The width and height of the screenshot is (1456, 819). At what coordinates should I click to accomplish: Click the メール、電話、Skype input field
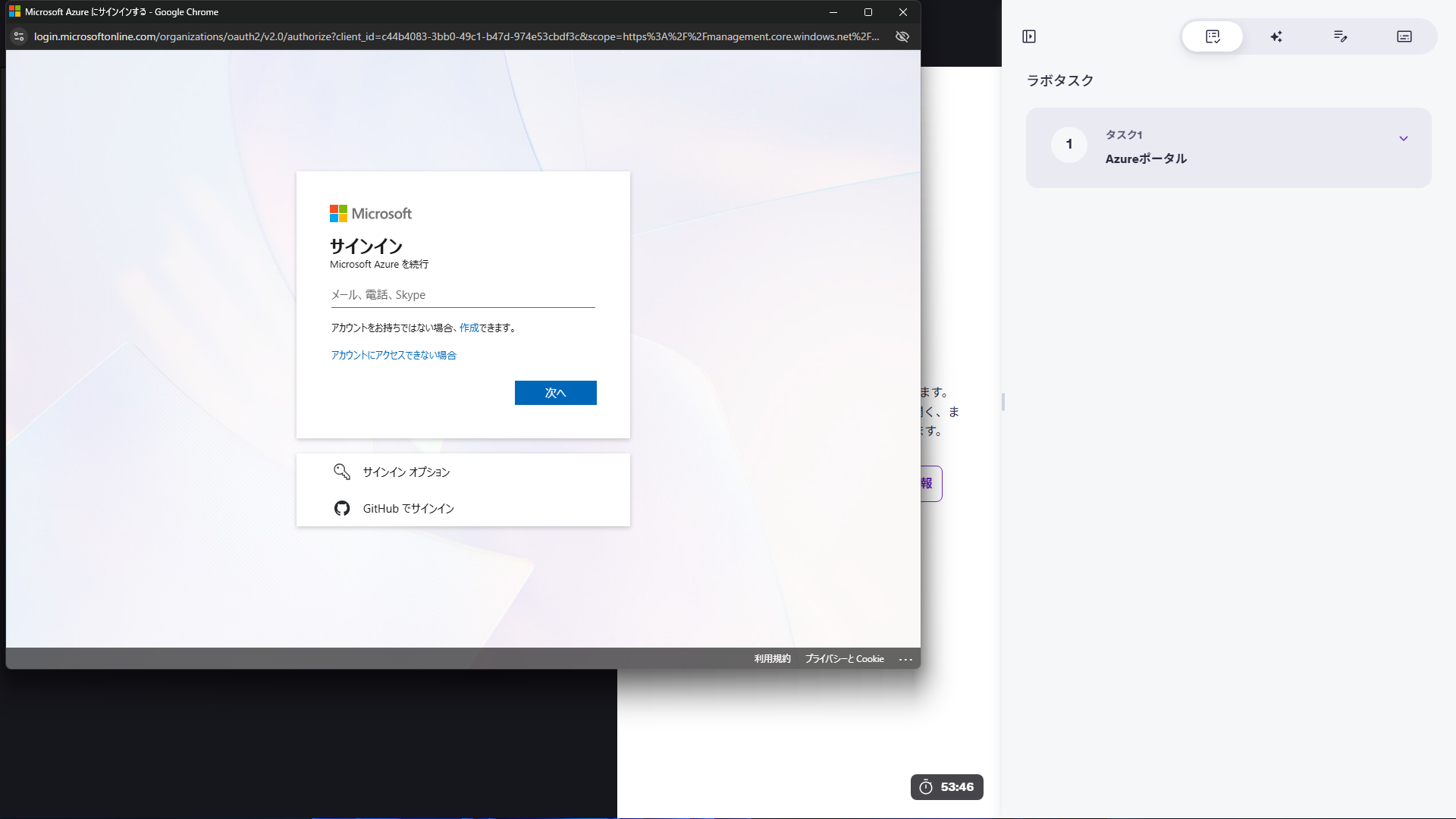pyautogui.click(x=463, y=295)
